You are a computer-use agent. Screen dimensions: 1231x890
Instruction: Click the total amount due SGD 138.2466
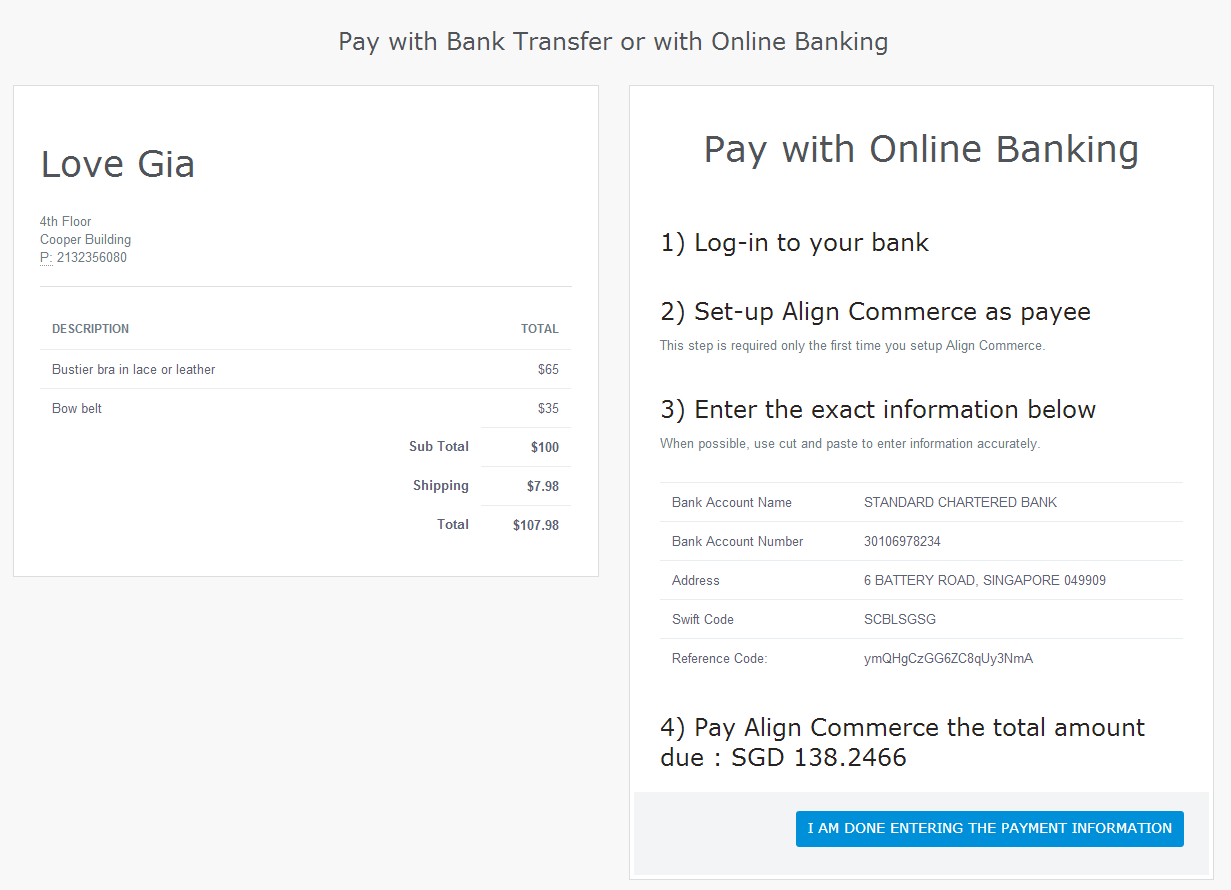(819, 758)
